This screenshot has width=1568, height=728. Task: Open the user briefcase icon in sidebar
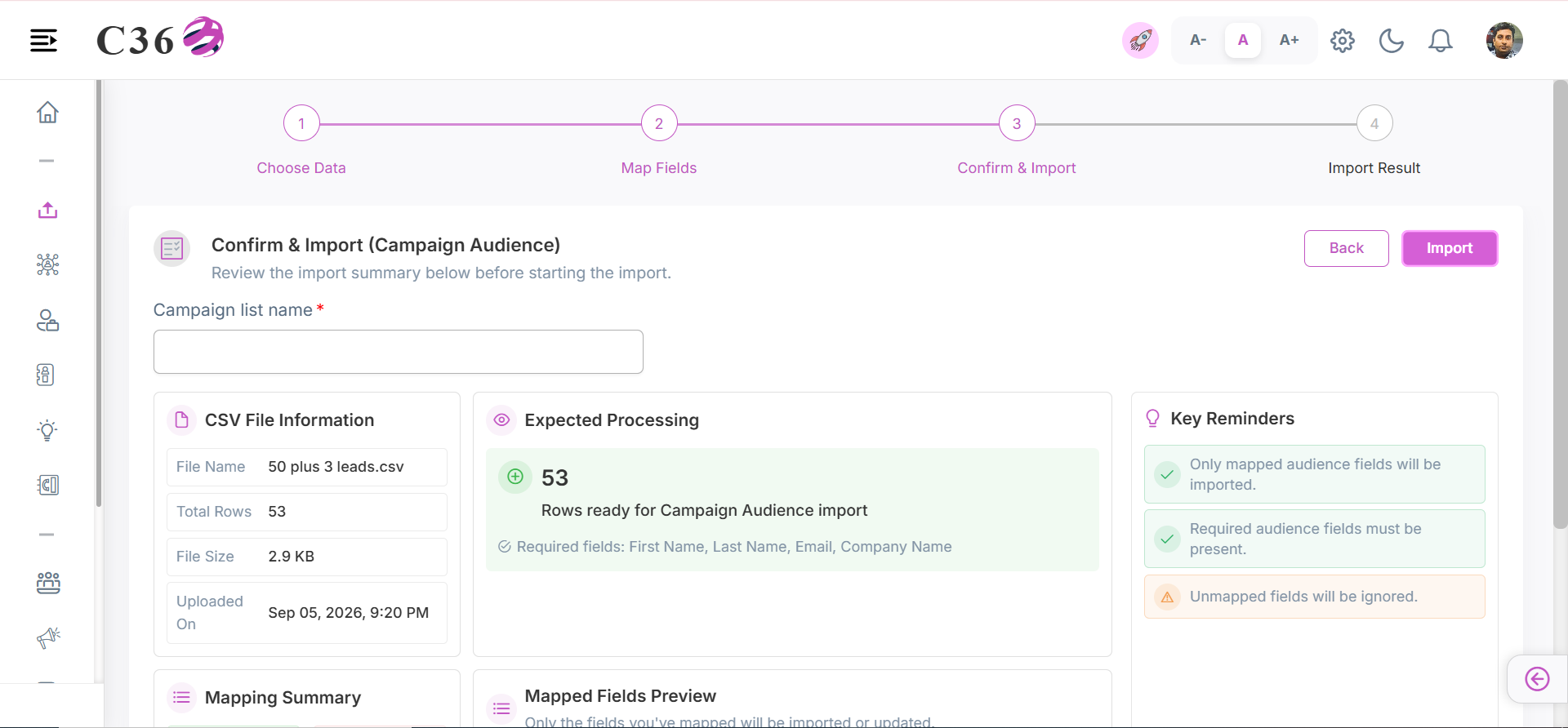[47, 320]
